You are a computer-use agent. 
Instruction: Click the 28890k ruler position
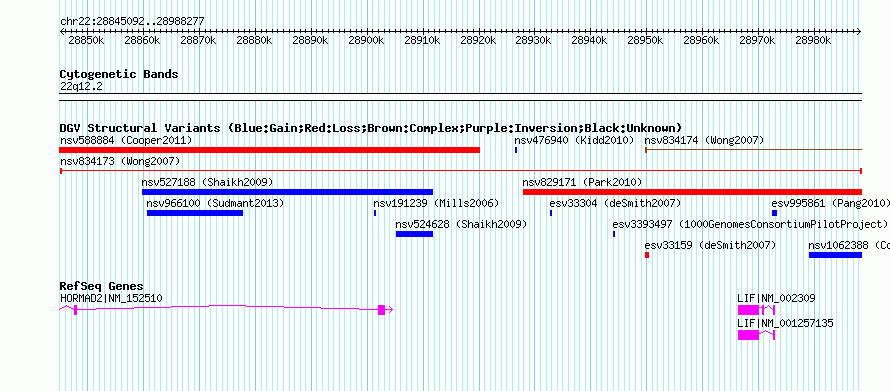coord(310,40)
